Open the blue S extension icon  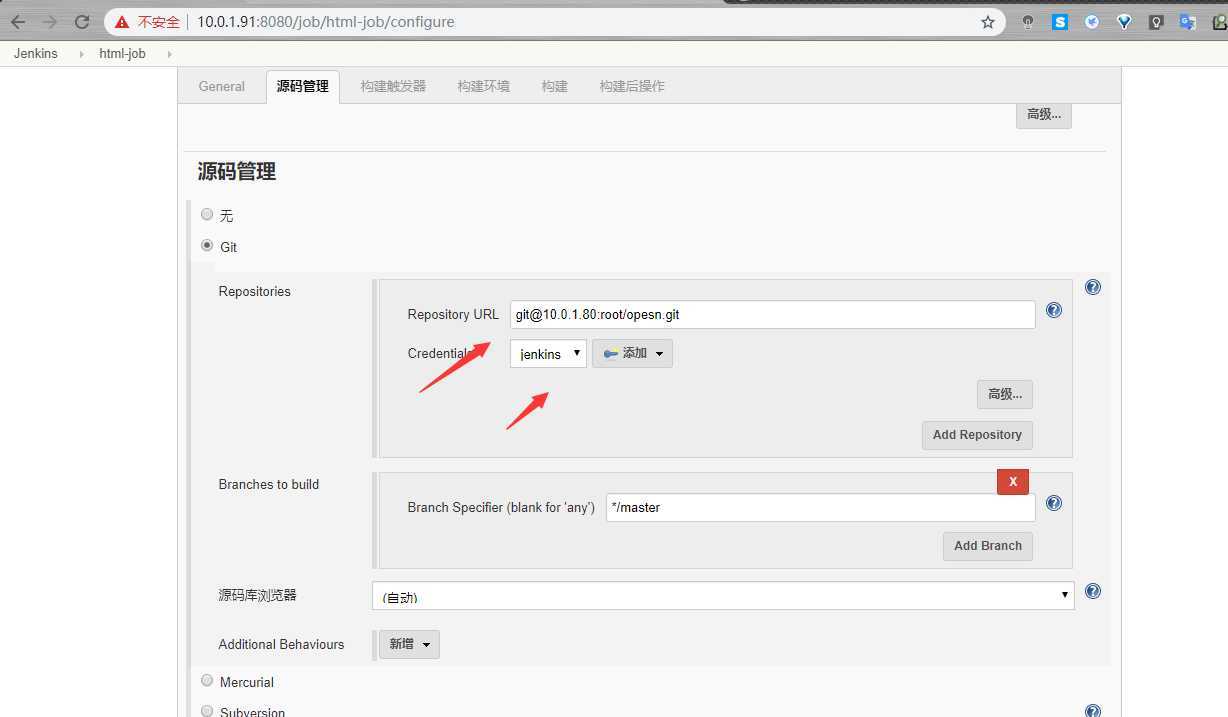click(x=1060, y=22)
